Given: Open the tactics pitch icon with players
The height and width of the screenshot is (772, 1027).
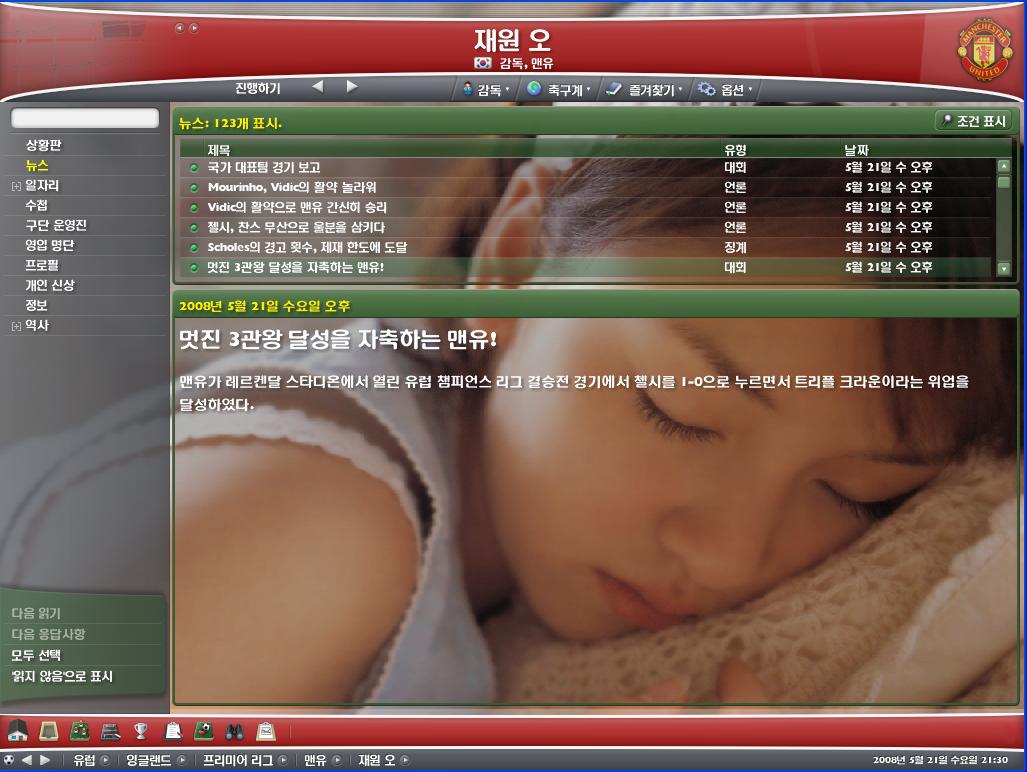Looking at the screenshot, I should pyautogui.click(x=79, y=731).
